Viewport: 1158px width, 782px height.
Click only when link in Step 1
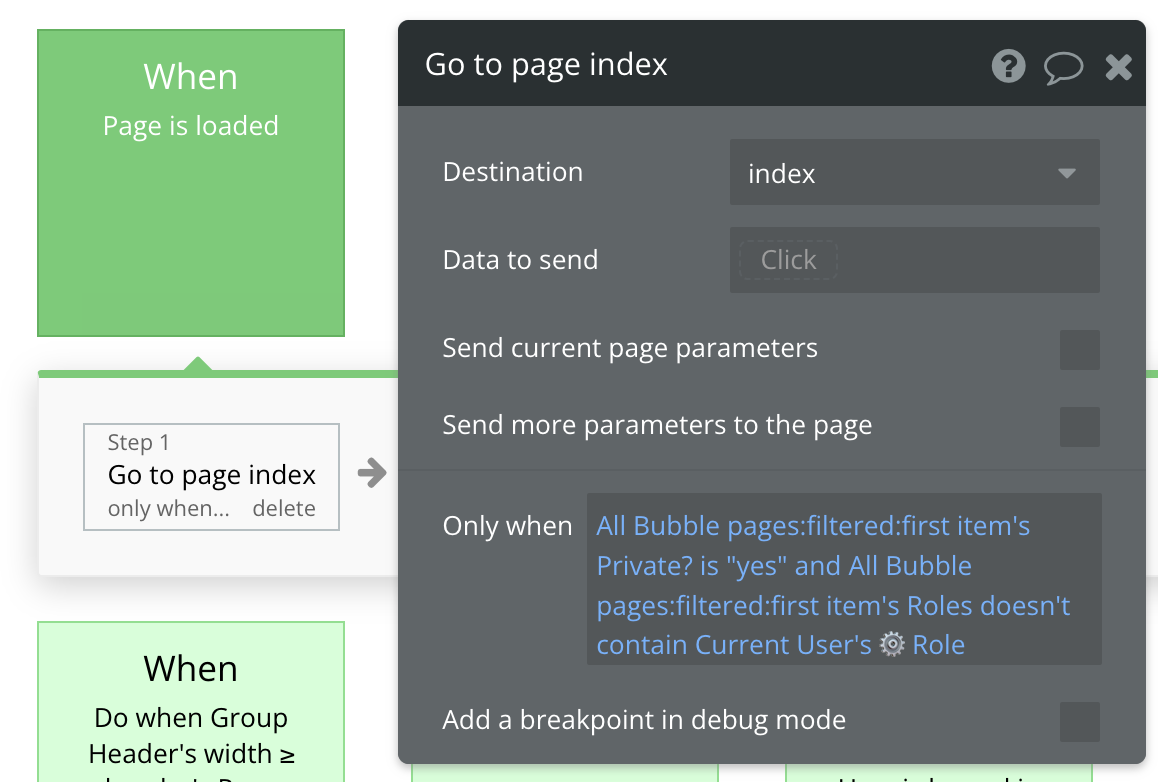[x=168, y=509]
